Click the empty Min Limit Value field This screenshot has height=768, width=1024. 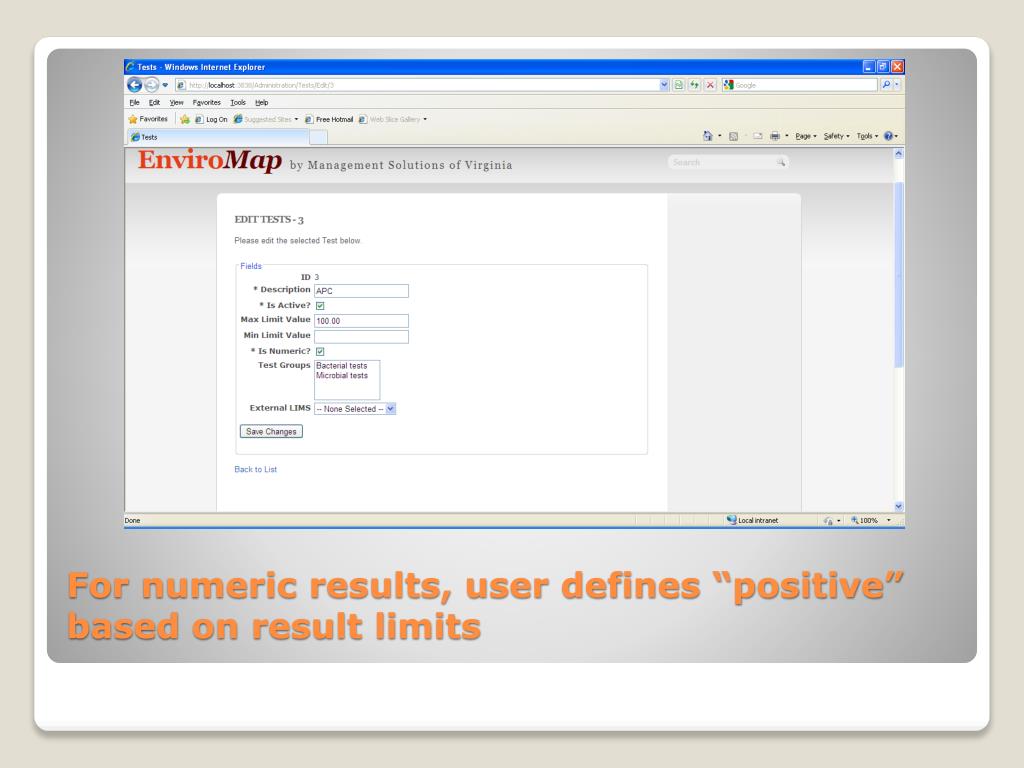coord(361,337)
